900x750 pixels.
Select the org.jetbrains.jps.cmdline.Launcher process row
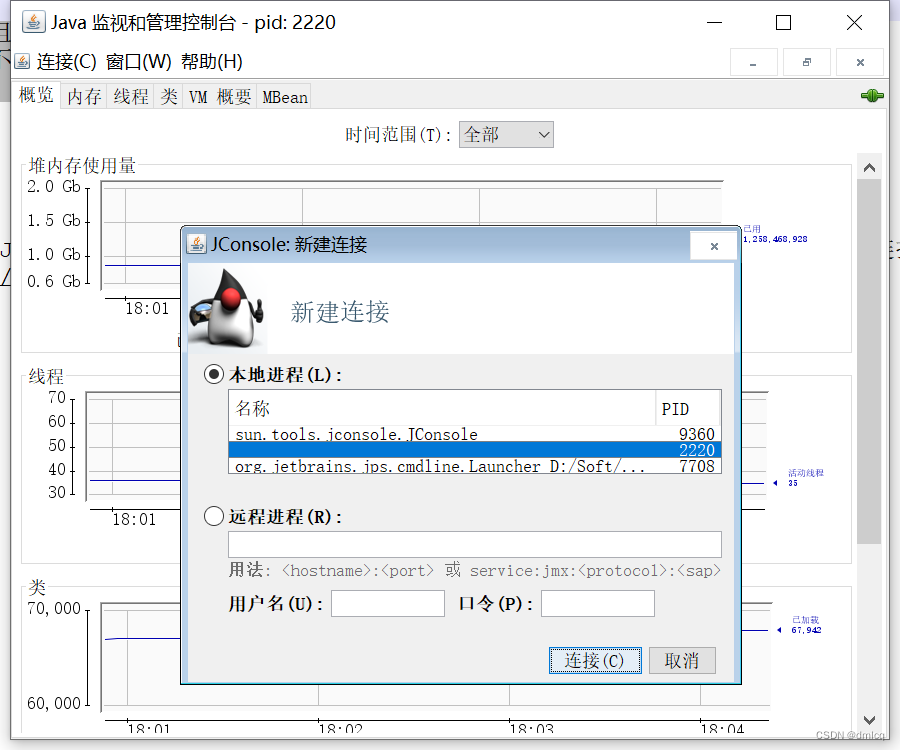click(x=475, y=466)
